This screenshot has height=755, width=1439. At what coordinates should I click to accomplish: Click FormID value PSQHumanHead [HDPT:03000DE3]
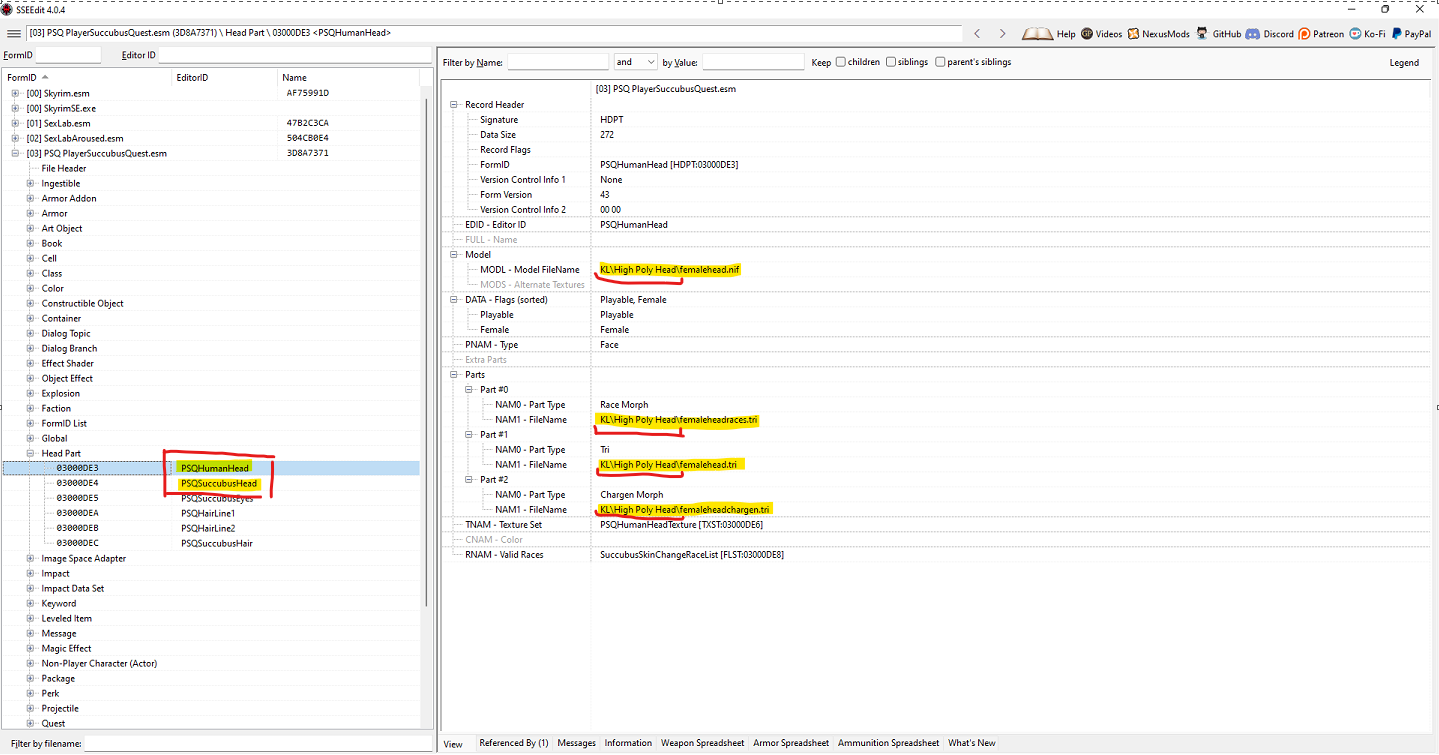(x=669, y=164)
